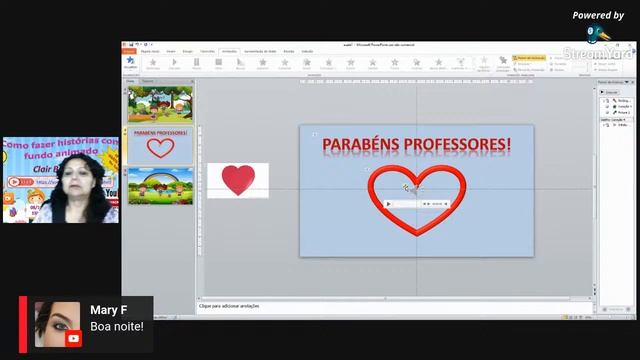Viewport: 640px width, 360px height.
Task: Choose the Parar stop animation effect
Action: point(218,64)
